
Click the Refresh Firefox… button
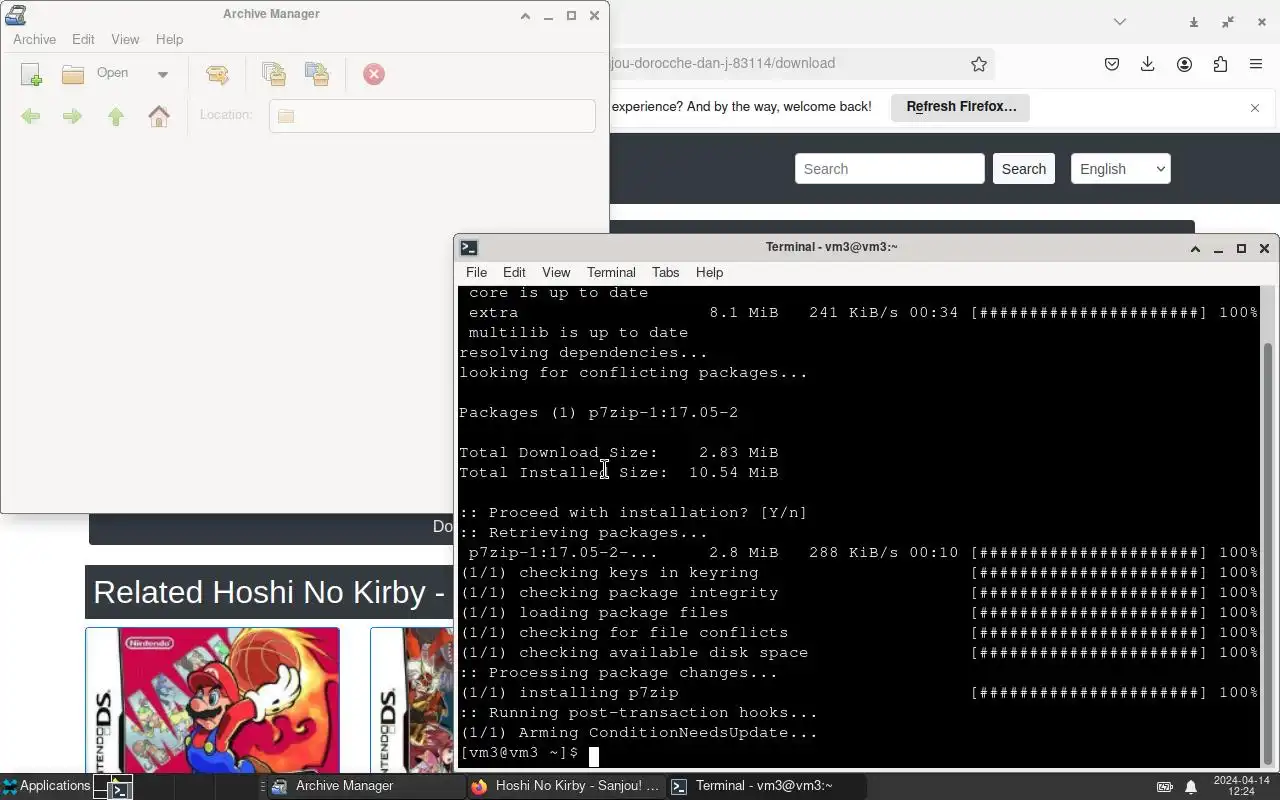coord(961,107)
